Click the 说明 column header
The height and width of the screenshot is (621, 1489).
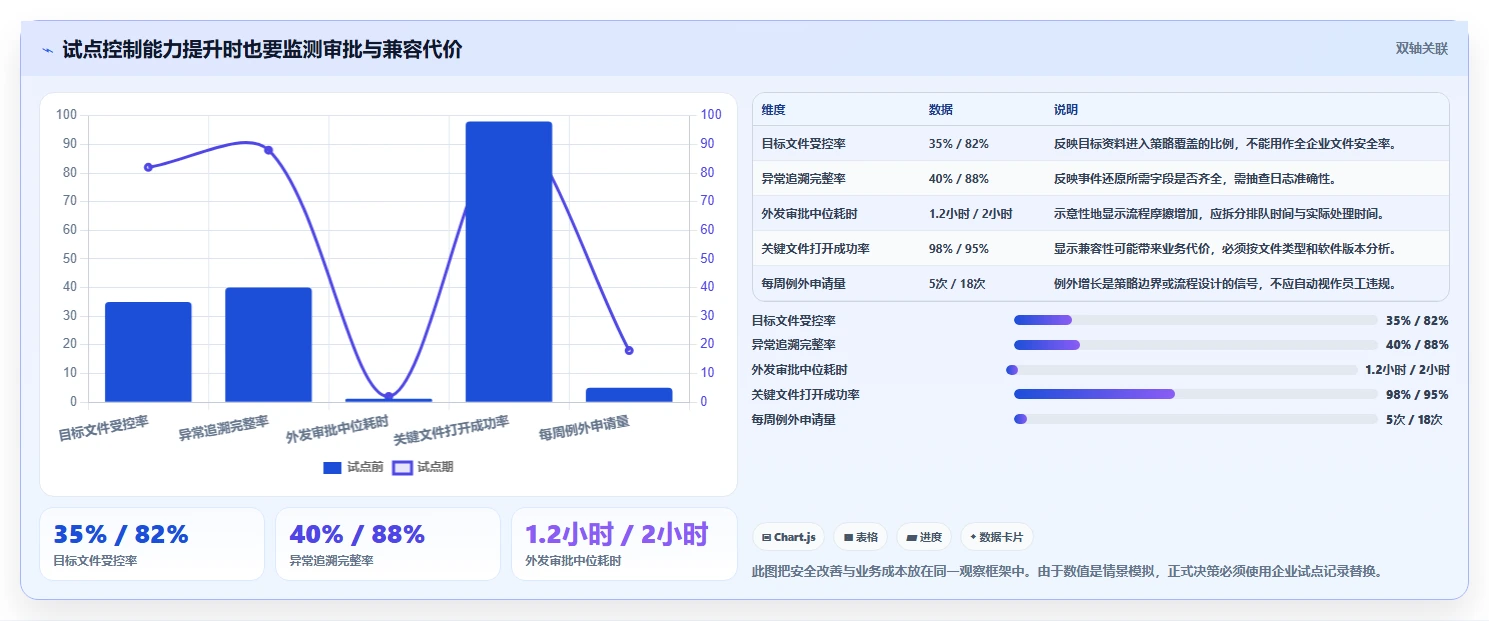1066,110
